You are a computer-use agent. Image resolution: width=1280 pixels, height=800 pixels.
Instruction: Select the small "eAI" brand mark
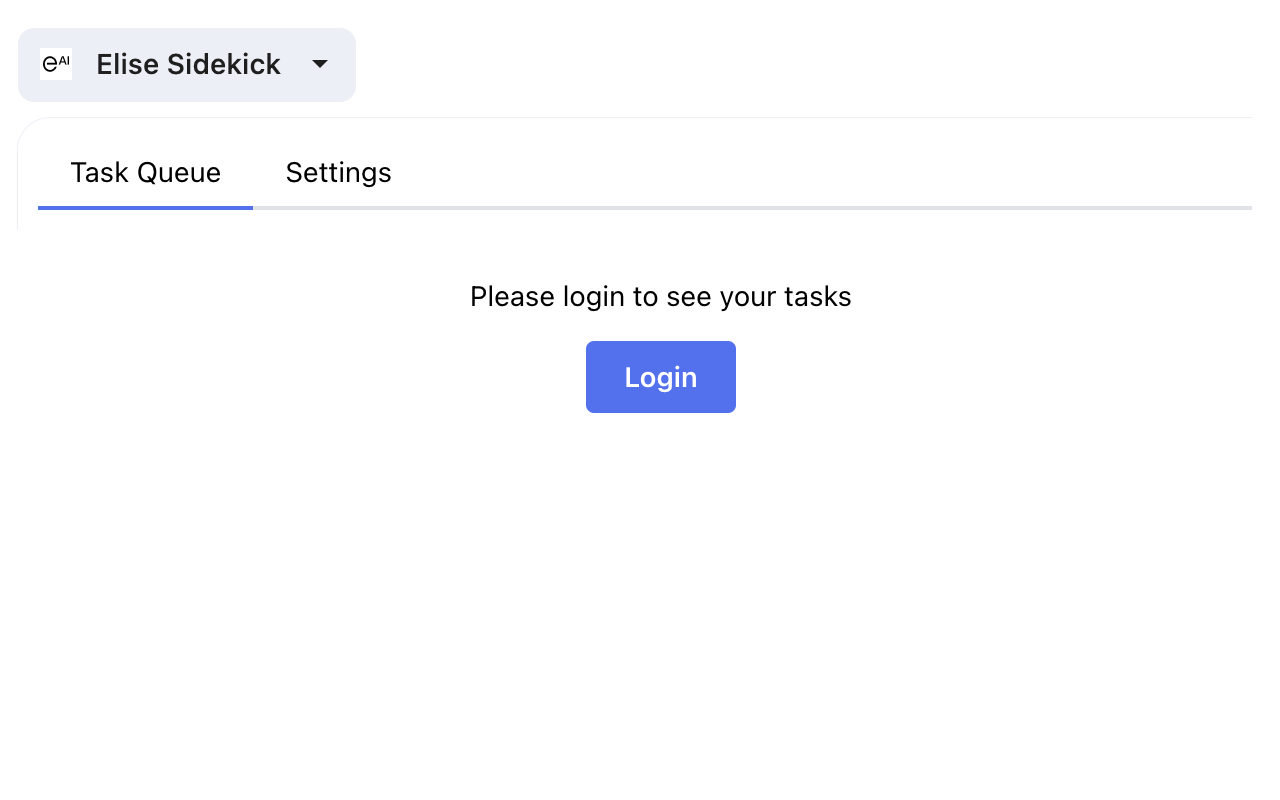[x=56, y=64]
